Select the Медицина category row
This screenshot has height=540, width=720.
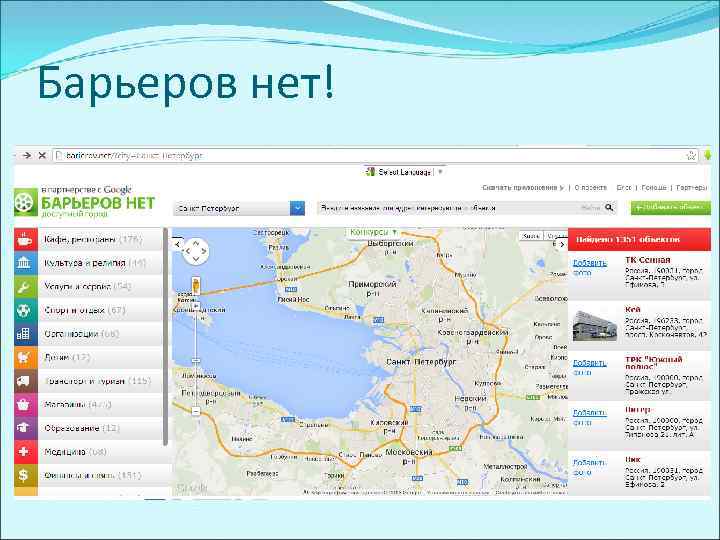pos(89,452)
